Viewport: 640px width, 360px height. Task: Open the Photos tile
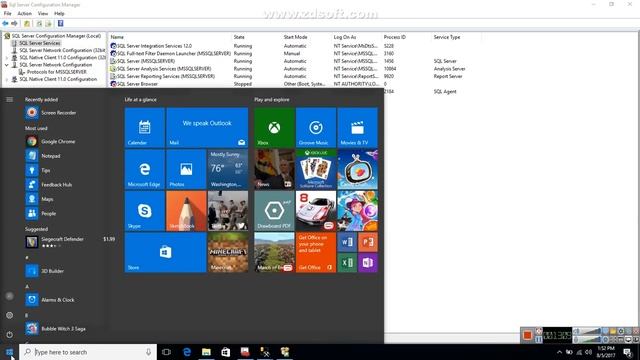(186, 169)
